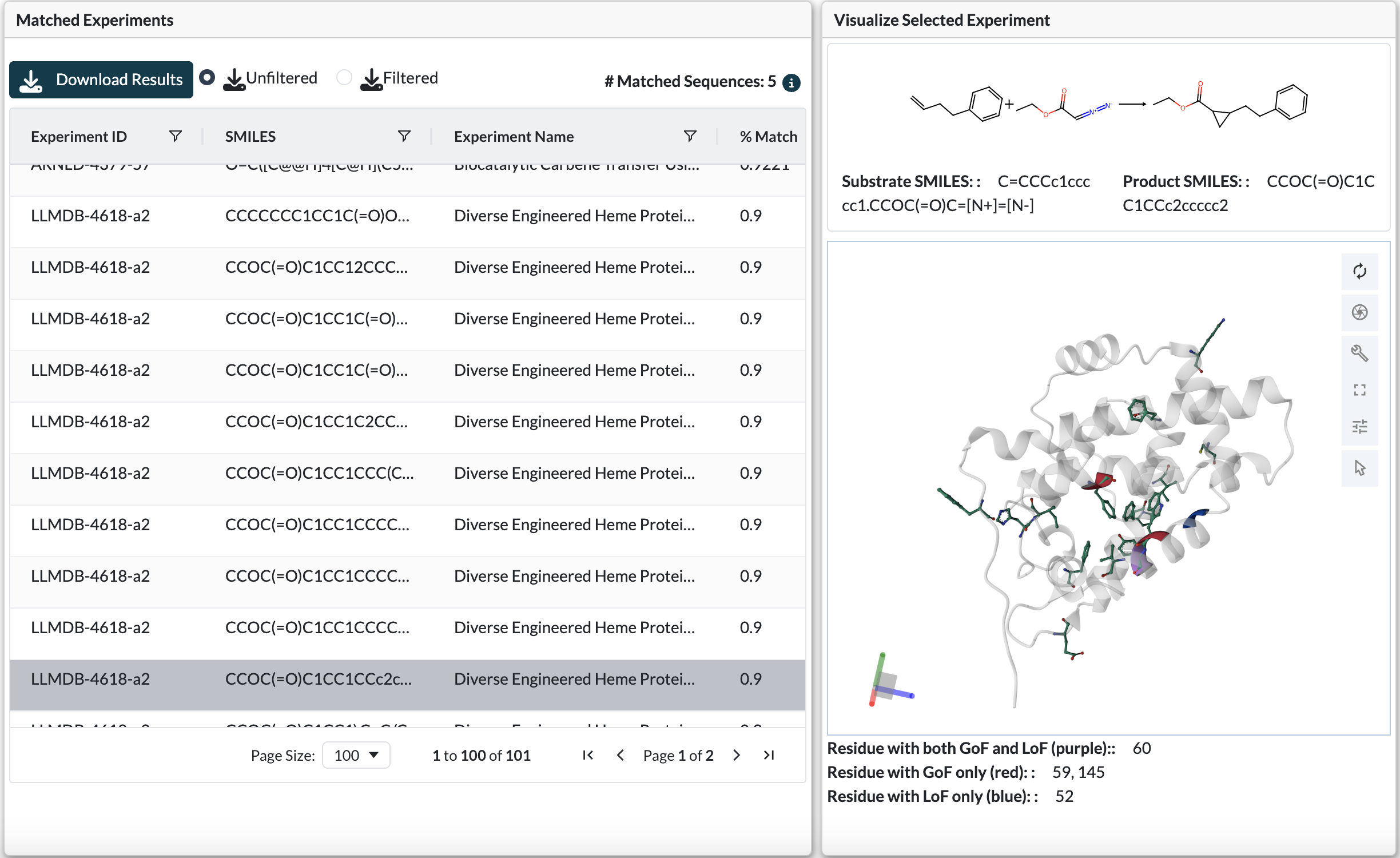Viewport: 1400px width, 858px height.
Task: Jump to the last page of results
Action: click(769, 755)
